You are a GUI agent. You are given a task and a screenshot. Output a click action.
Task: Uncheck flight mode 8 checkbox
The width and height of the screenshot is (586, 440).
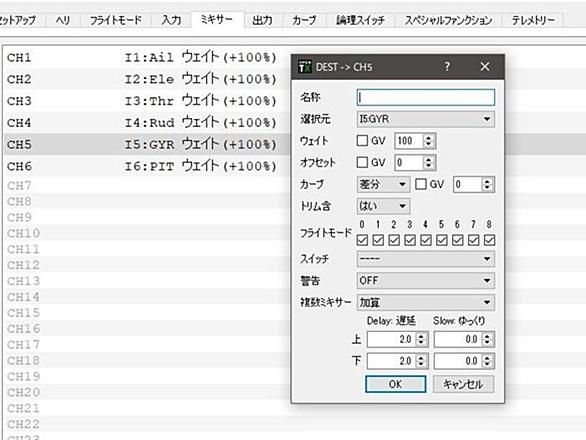[489, 240]
